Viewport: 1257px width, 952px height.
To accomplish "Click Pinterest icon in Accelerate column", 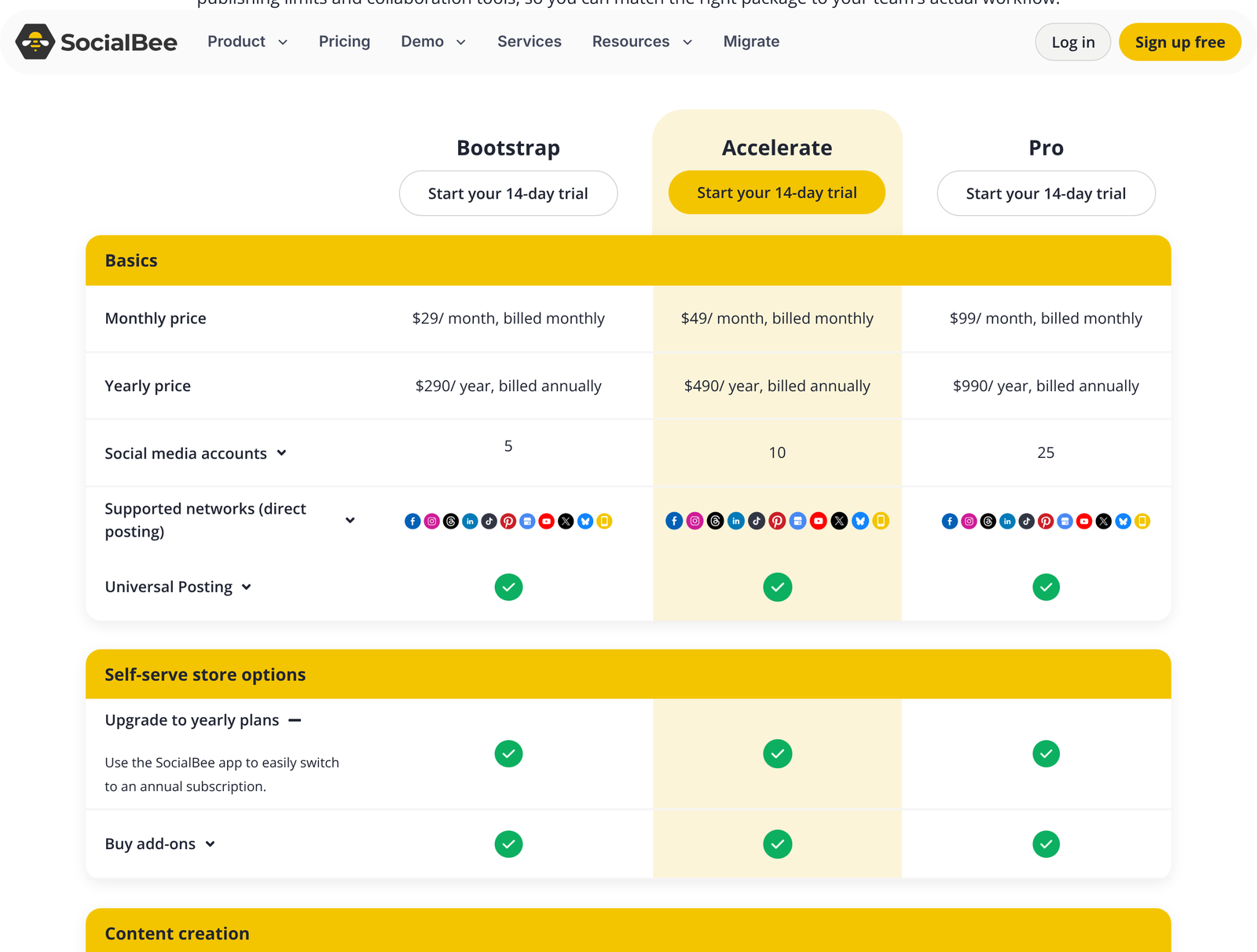I will pos(777,520).
